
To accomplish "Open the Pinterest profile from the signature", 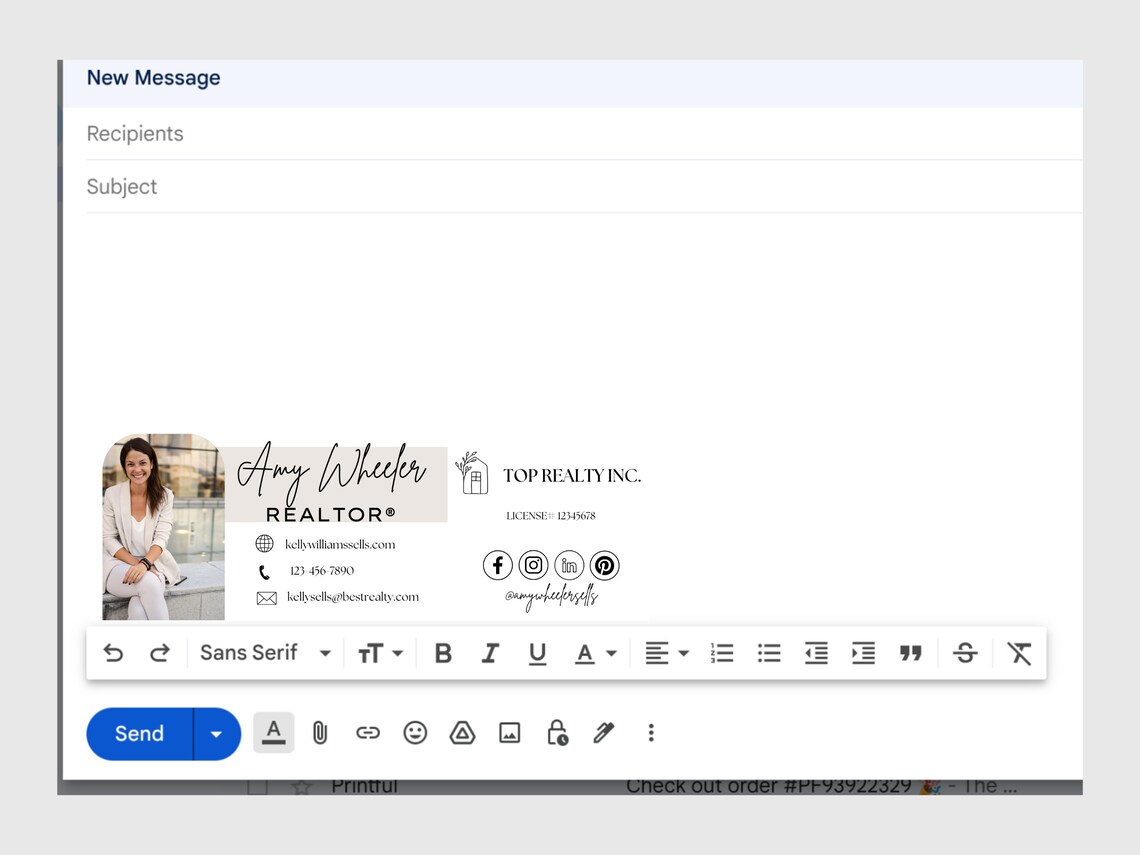I will coord(605,565).
